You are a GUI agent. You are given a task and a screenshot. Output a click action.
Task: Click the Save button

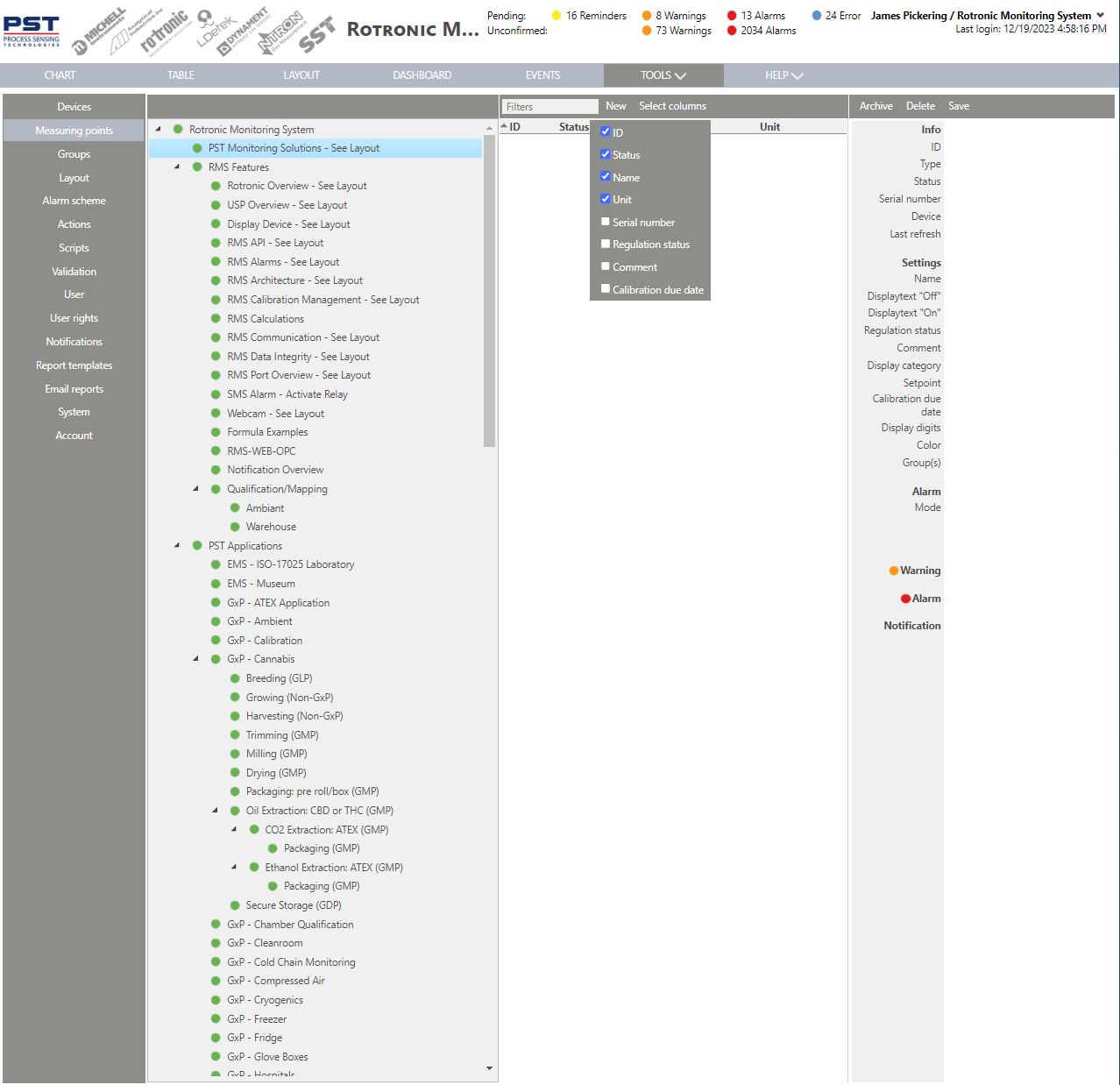959,106
